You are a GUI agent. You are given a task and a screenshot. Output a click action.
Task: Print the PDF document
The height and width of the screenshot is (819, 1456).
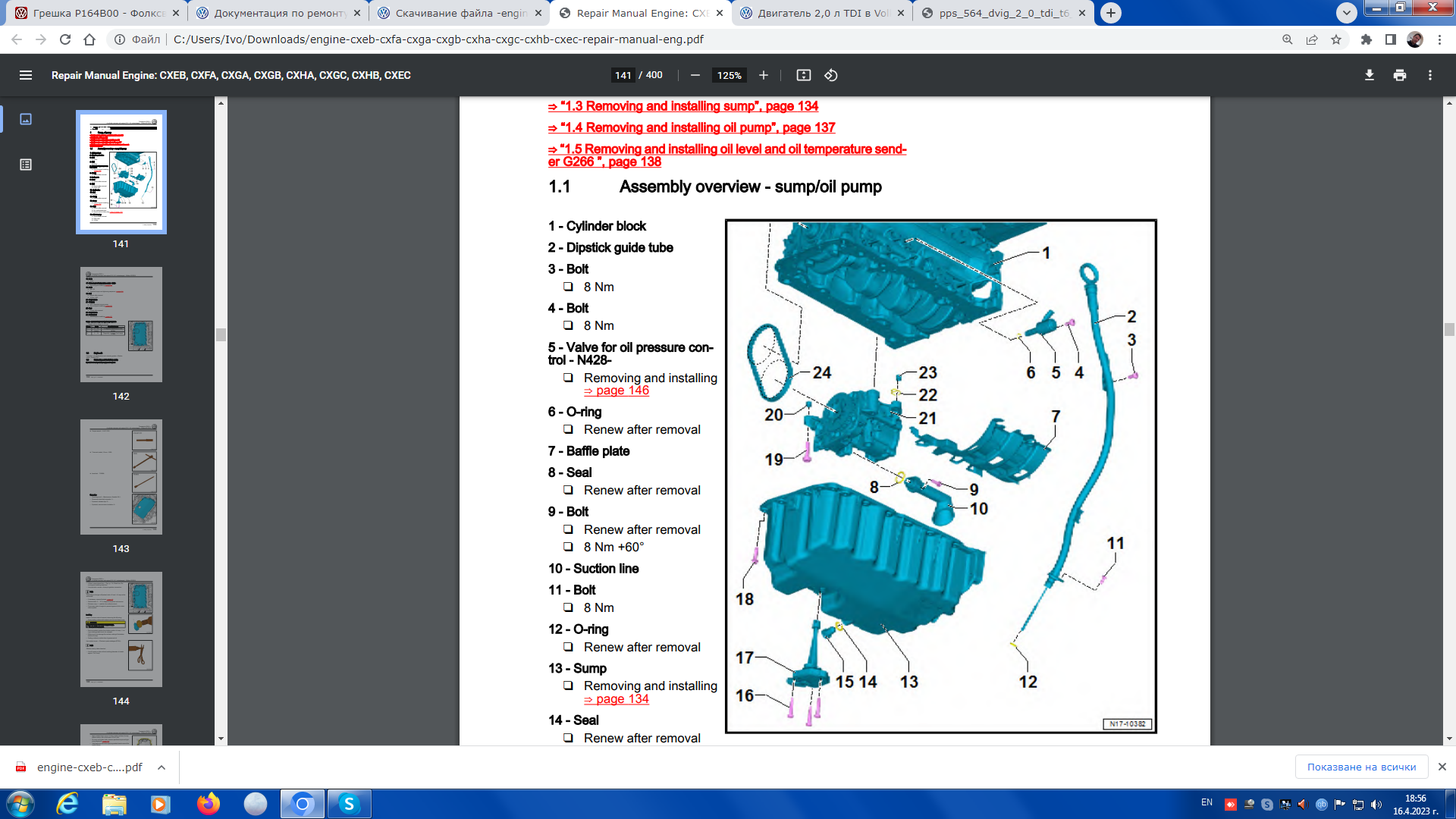coord(1399,75)
